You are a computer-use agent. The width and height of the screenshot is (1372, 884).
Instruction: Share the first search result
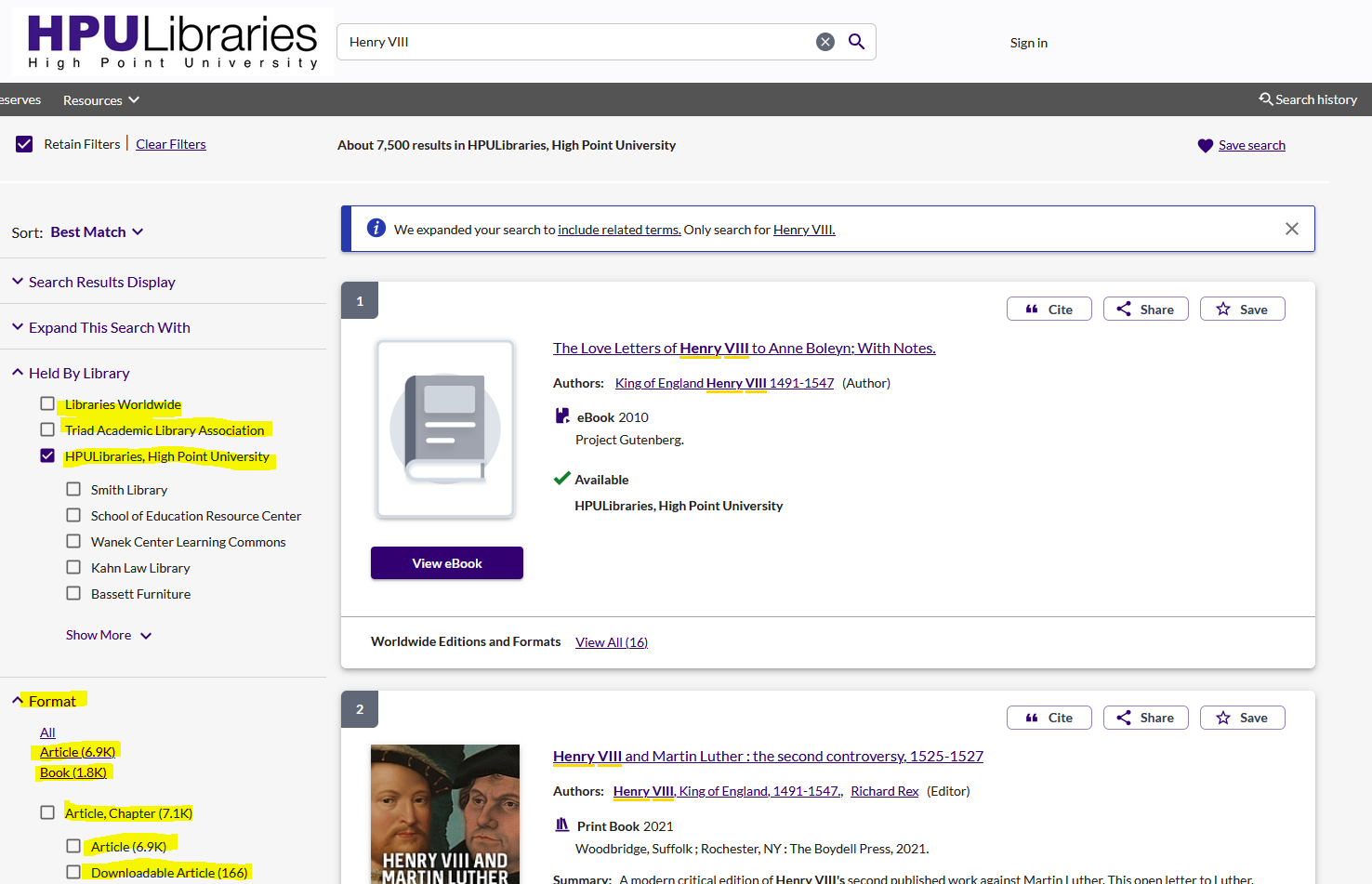click(x=1145, y=310)
